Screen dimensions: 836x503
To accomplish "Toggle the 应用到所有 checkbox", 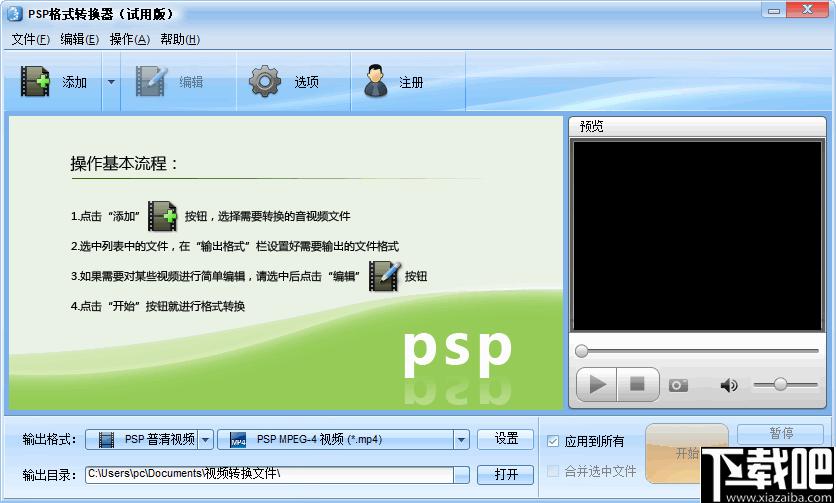I will click(x=553, y=441).
